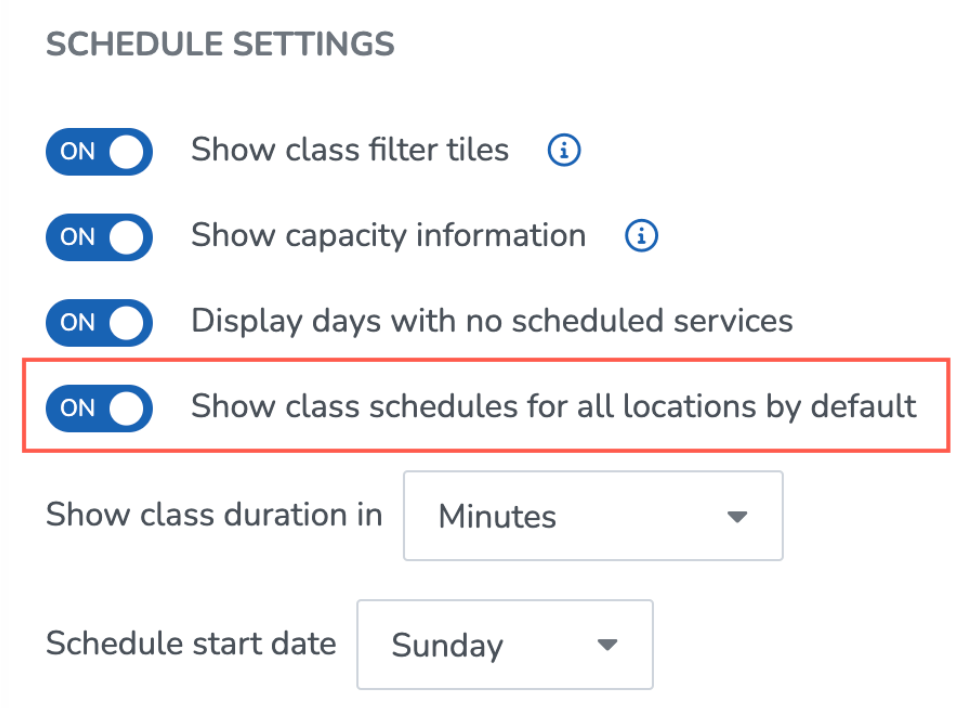
Task: Click Show class schedules for all locations text
Action: (x=554, y=407)
